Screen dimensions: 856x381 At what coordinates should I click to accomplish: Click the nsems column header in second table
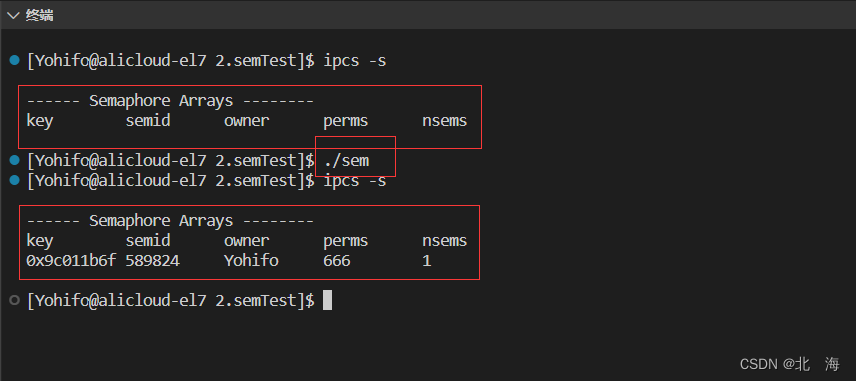(x=445, y=241)
